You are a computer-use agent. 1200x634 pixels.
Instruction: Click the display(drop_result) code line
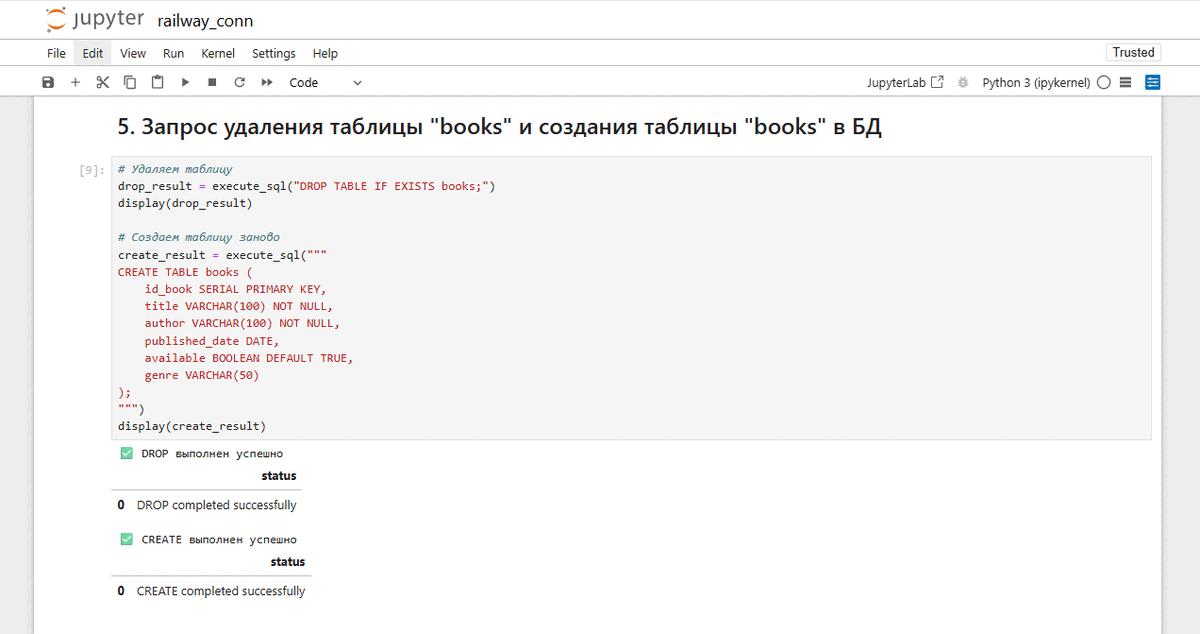tap(185, 203)
